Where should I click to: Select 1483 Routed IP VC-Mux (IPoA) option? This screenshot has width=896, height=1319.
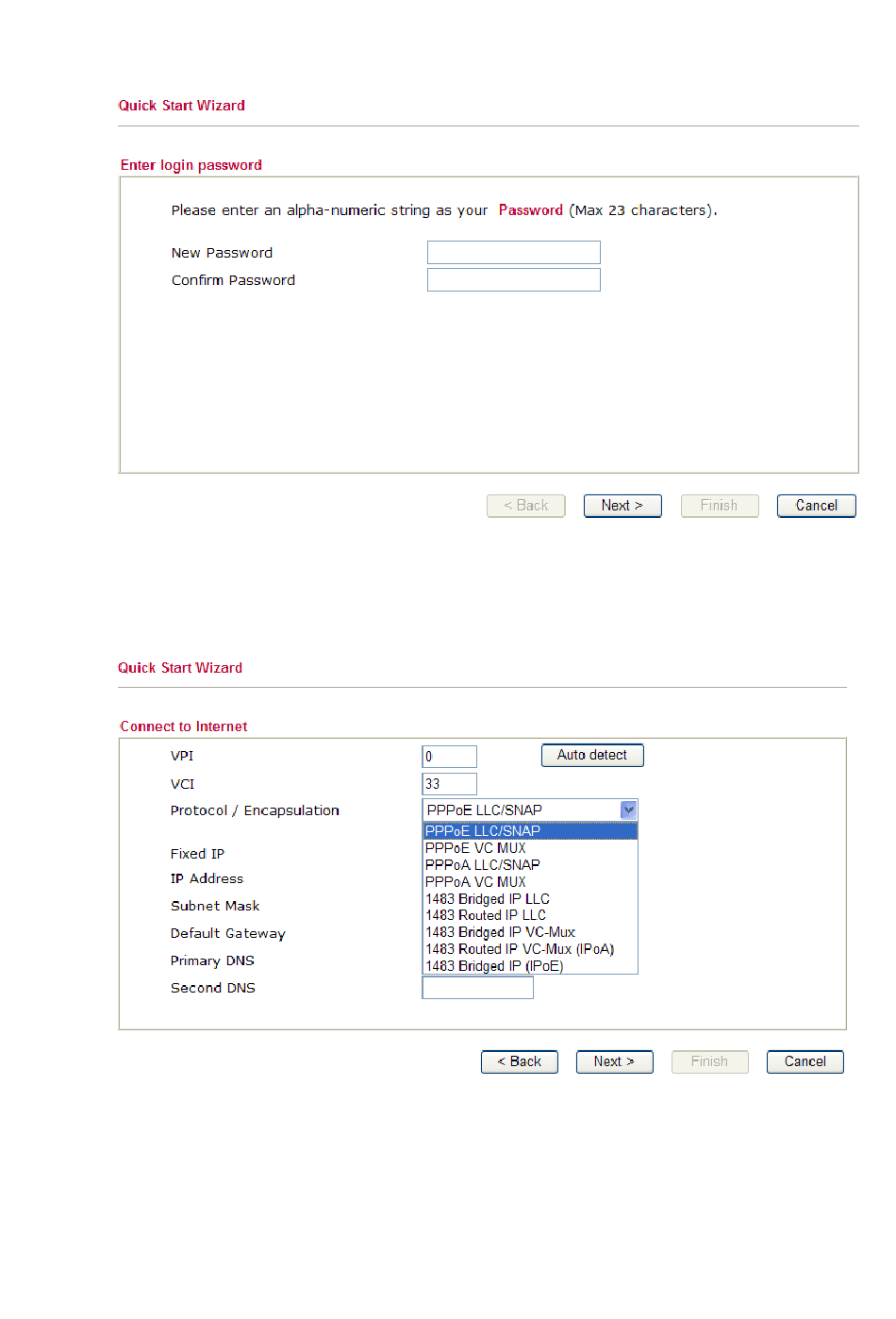(x=530, y=949)
